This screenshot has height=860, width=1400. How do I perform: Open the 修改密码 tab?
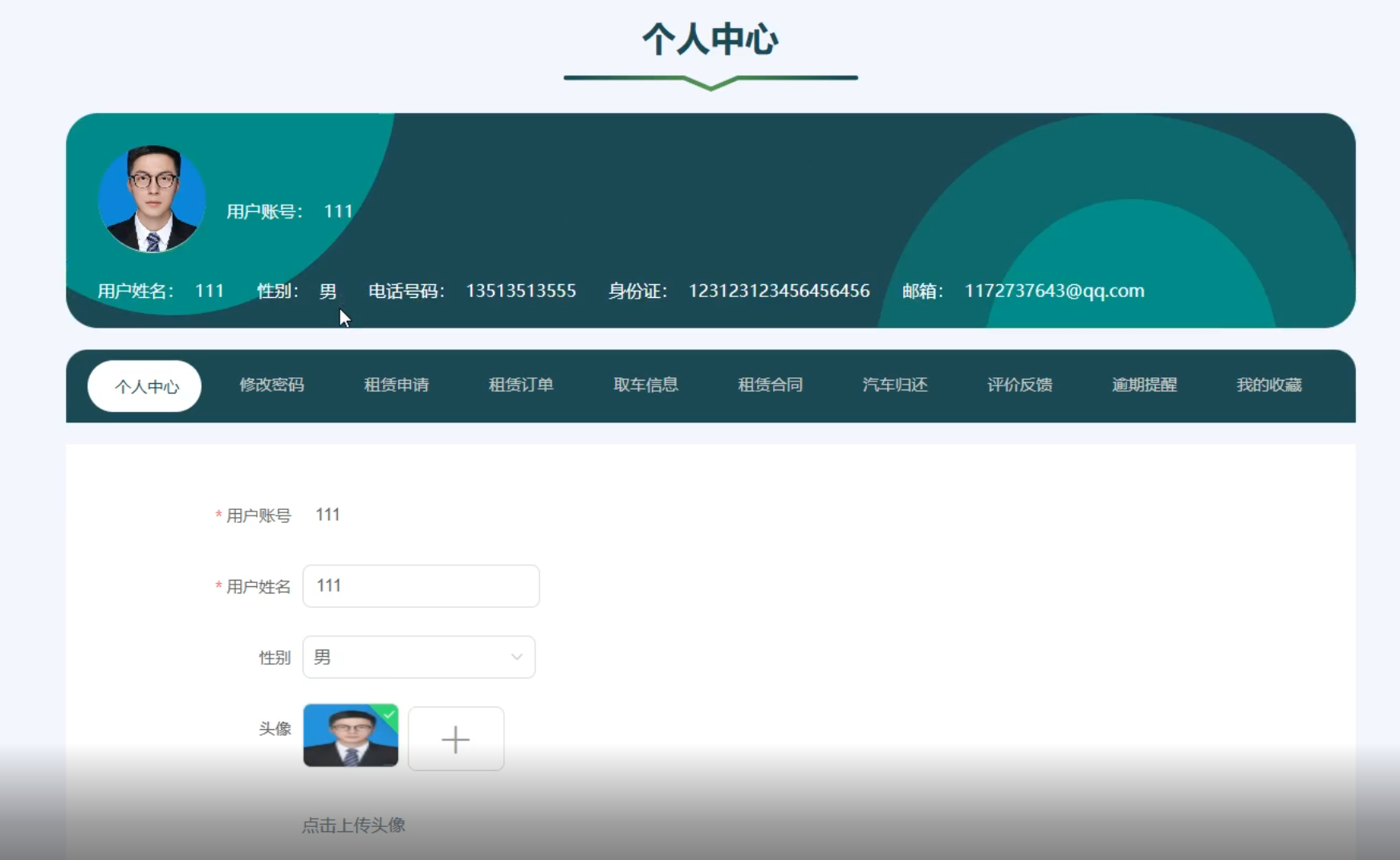coord(272,385)
